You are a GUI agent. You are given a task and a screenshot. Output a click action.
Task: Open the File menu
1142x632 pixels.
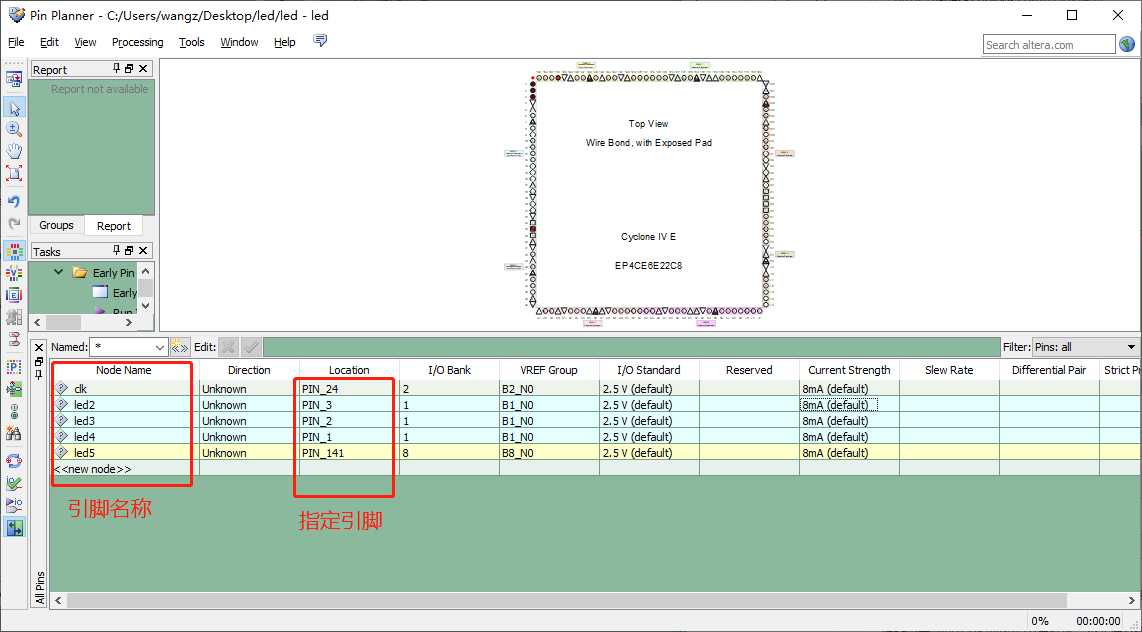click(x=16, y=42)
